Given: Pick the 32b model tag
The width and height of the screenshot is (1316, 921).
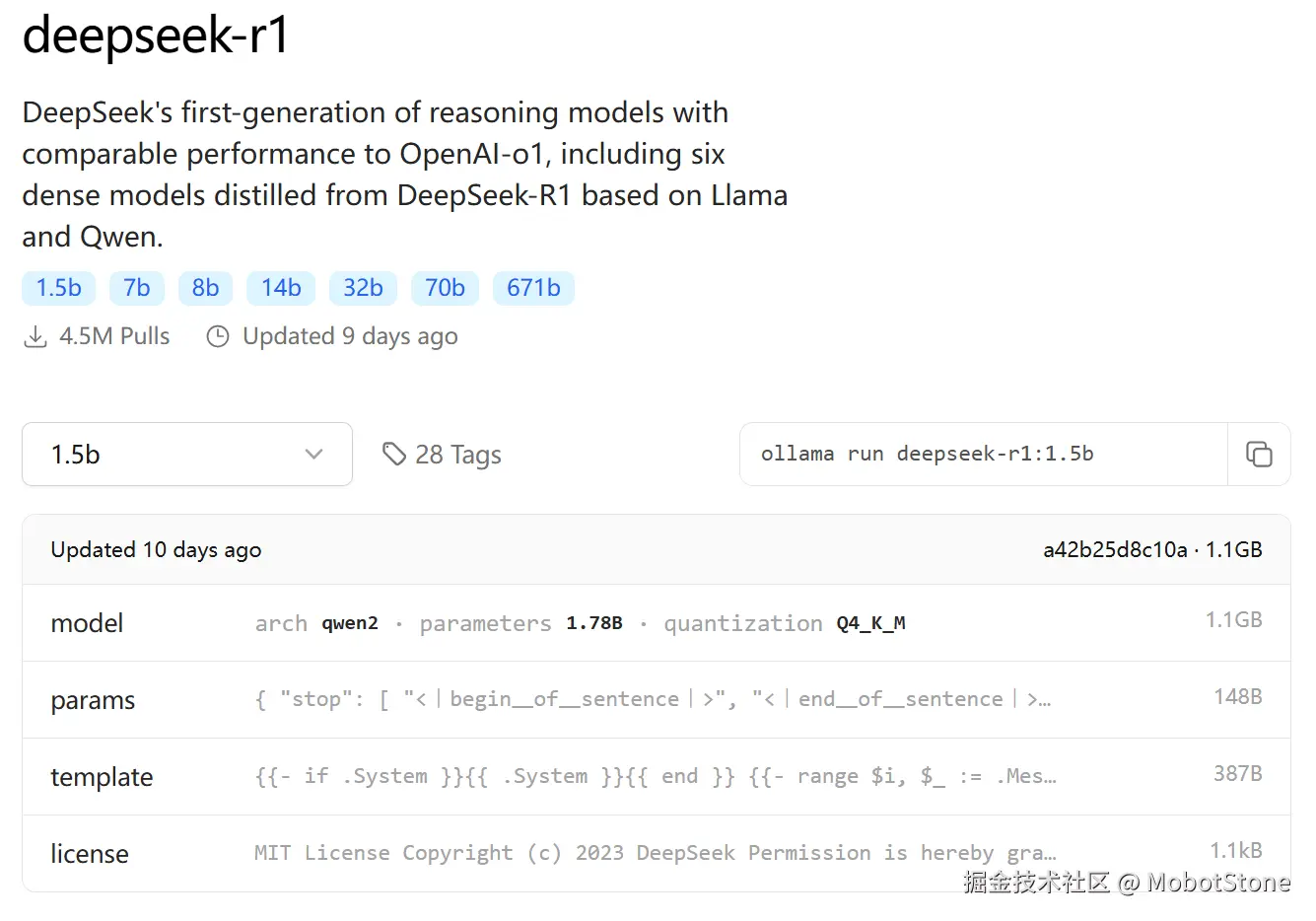Looking at the screenshot, I should coord(363,288).
